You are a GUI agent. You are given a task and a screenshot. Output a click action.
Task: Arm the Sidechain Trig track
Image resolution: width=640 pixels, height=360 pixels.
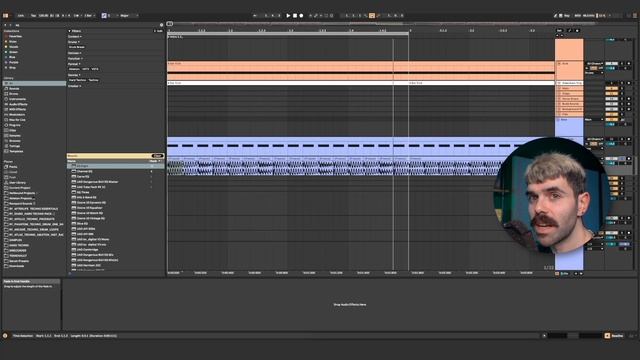pyautogui.click(x=629, y=83)
